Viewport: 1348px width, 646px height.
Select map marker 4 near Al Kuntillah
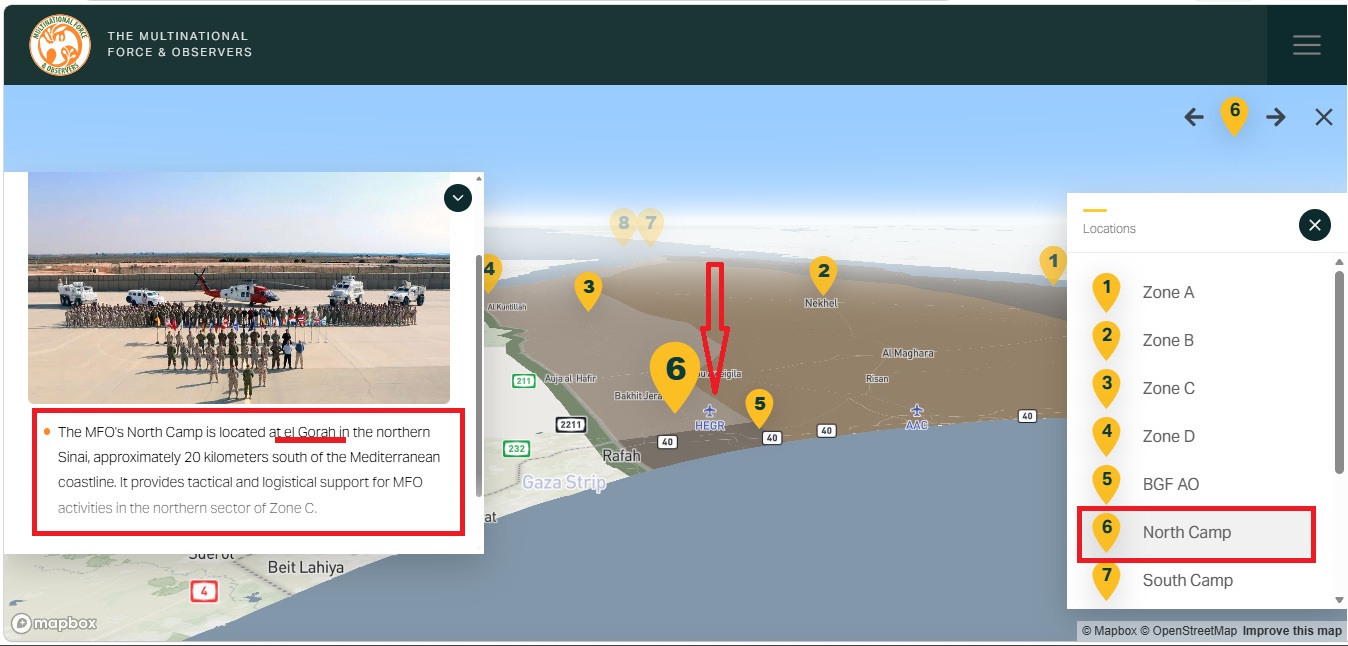click(x=490, y=272)
